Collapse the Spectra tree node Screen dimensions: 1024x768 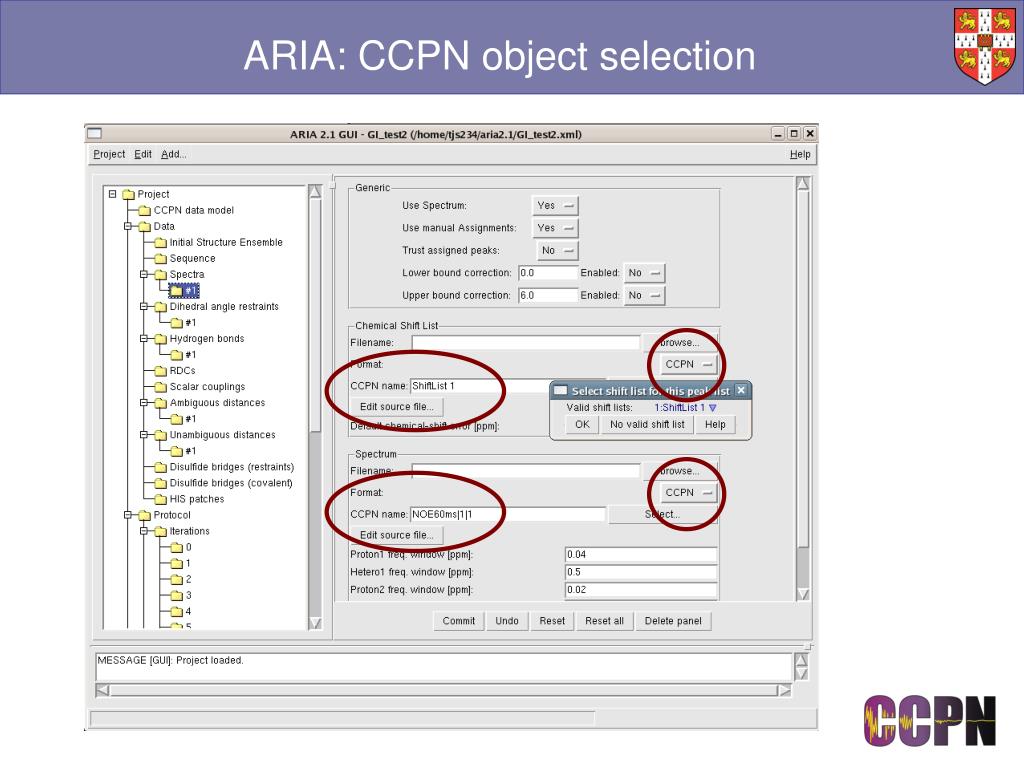point(144,274)
